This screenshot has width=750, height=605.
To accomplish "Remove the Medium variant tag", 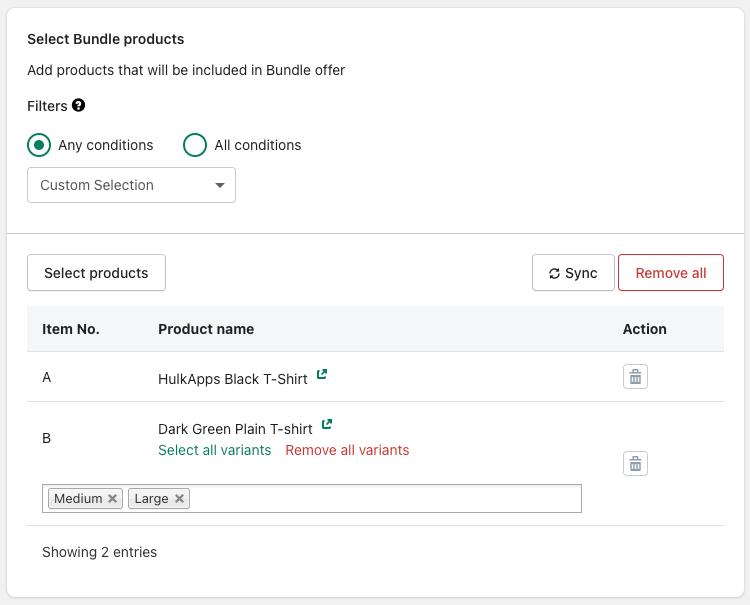I will click(x=113, y=499).
